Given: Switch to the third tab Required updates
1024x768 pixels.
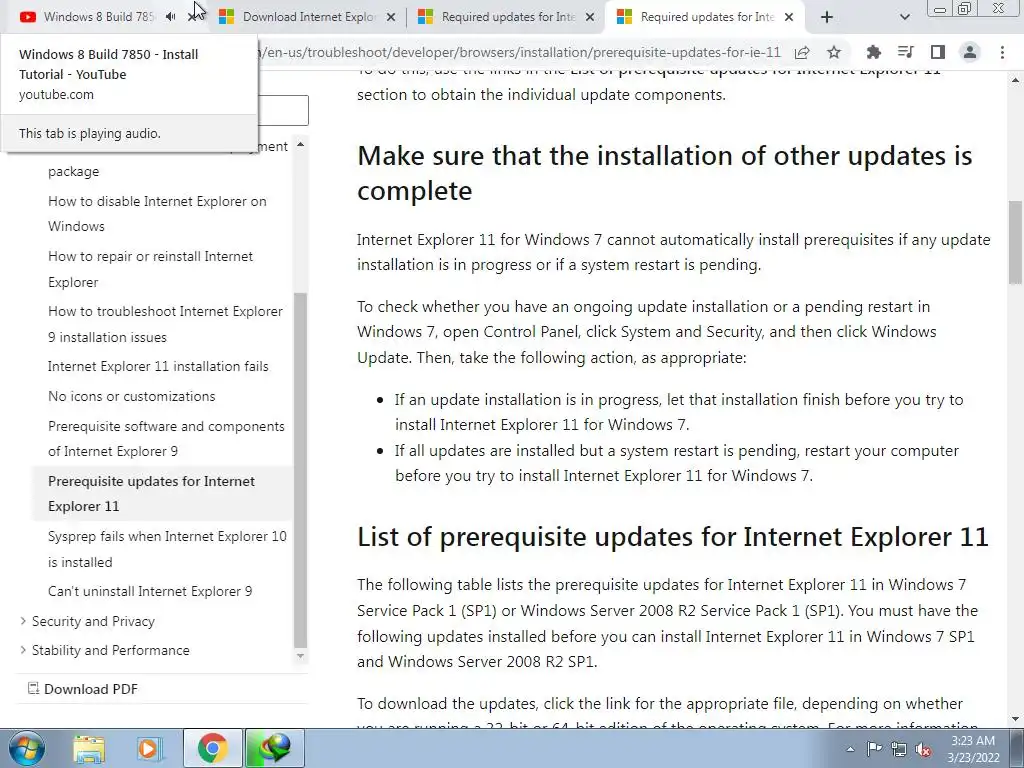Looking at the screenshot, I should click(506, 17).
